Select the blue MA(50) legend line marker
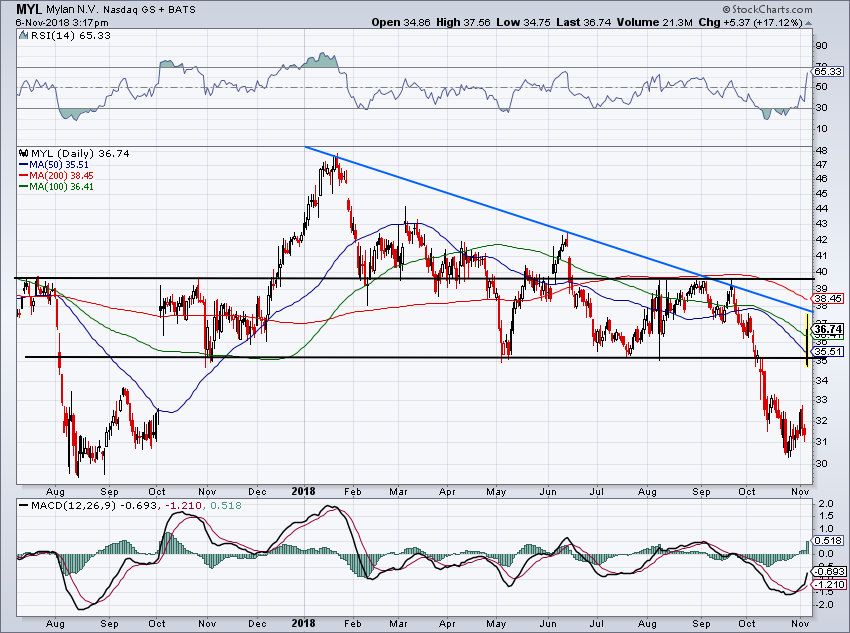The height and width of the screenshot is (633, 850). [24, 165]
